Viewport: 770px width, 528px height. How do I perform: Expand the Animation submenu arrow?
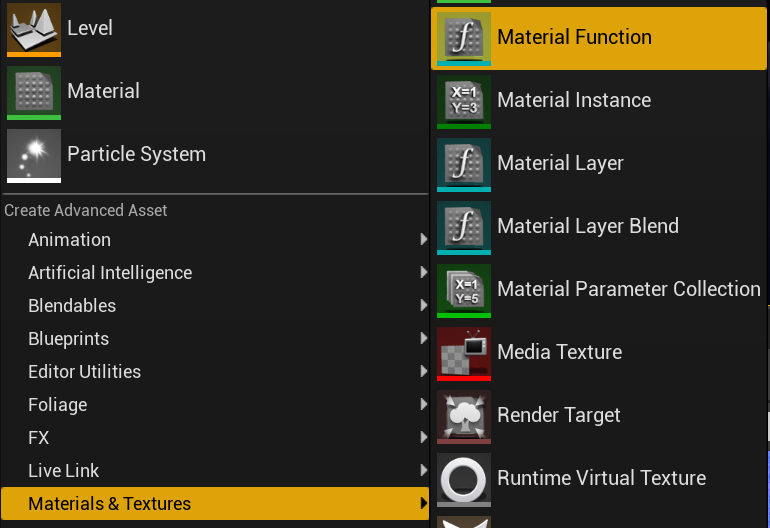424,239
